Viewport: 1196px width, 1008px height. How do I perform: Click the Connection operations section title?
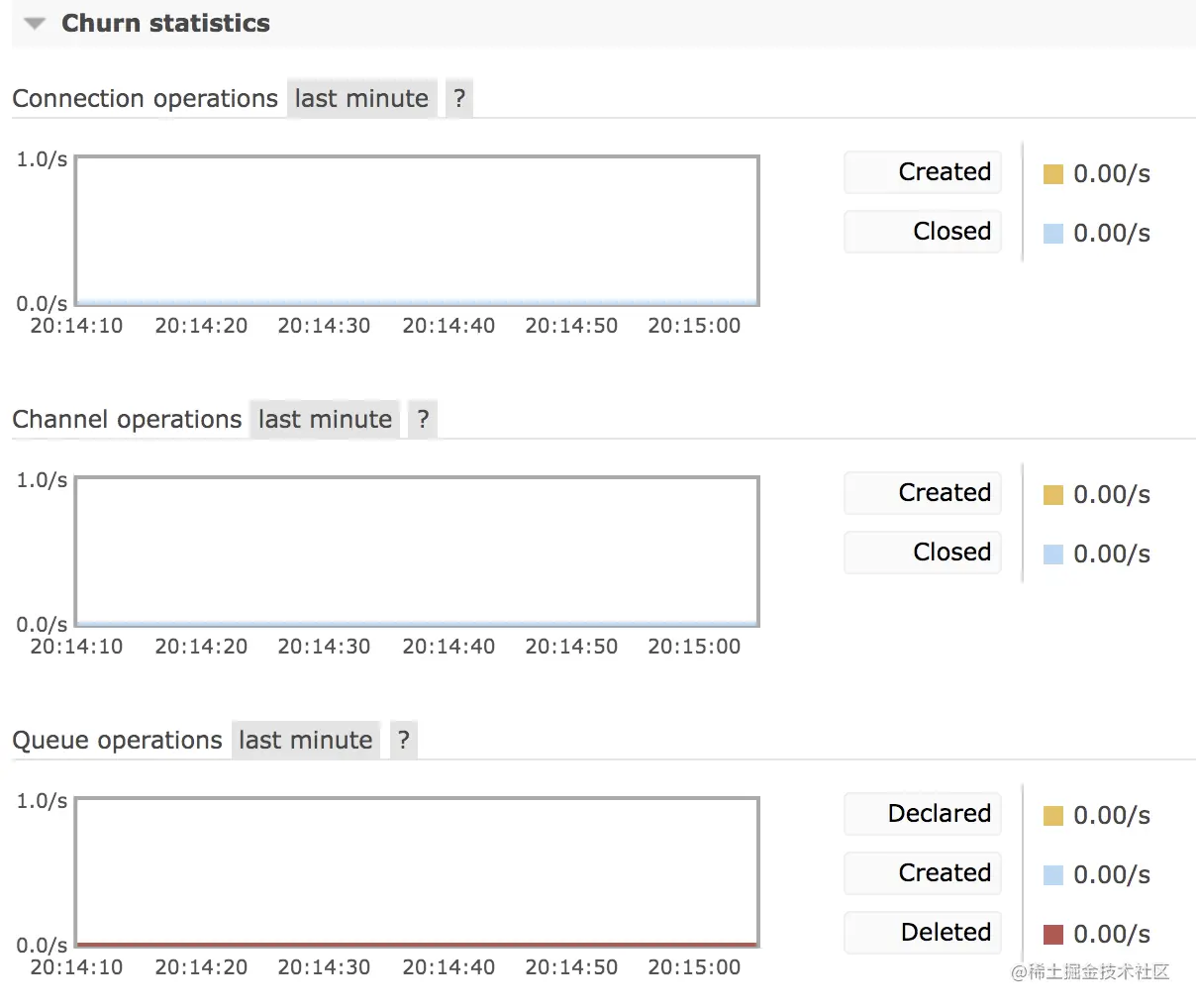(x=145, y=99)
